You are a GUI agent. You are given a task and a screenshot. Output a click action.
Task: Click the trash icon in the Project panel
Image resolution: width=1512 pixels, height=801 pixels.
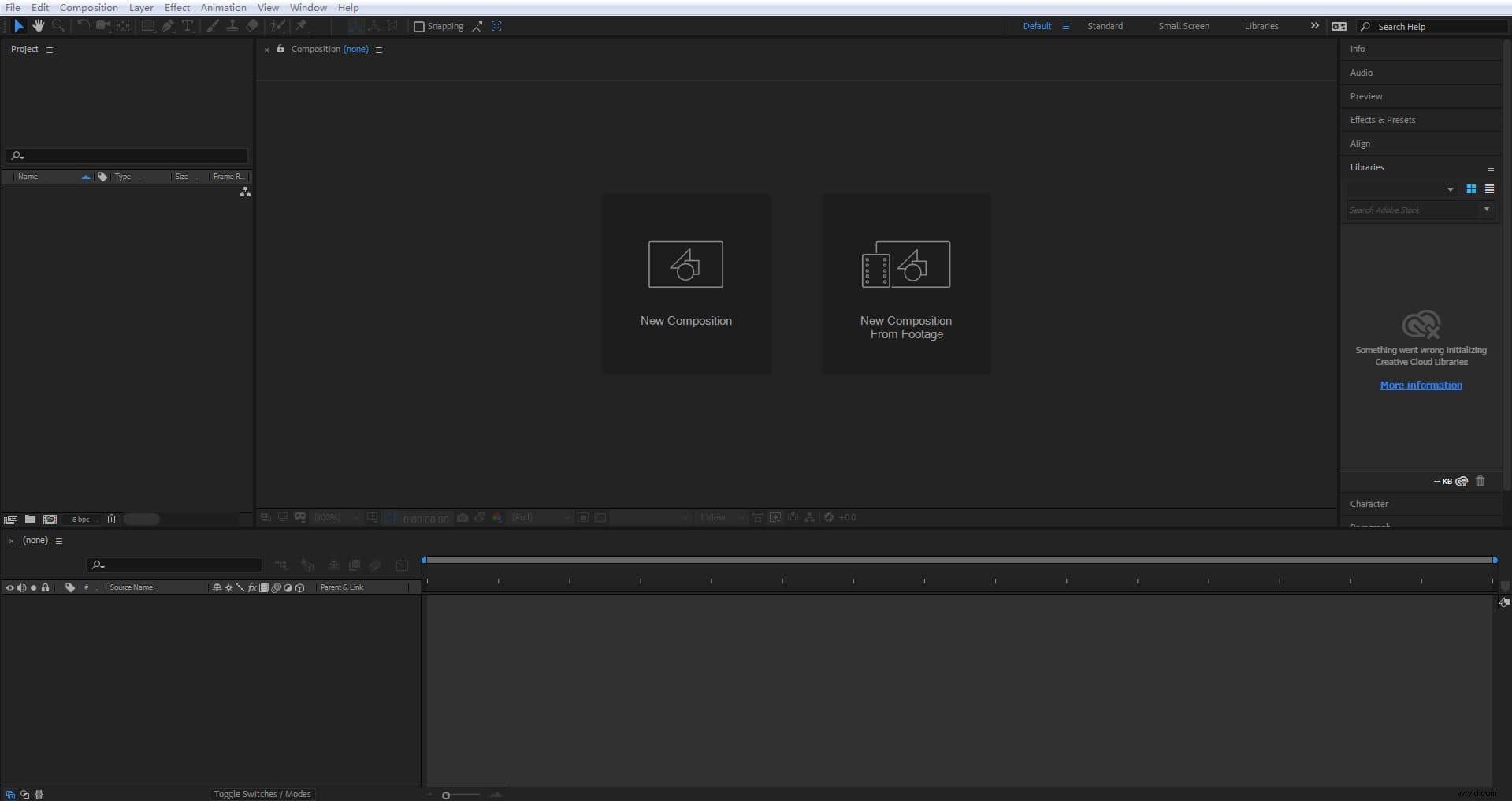pos(111,519)
